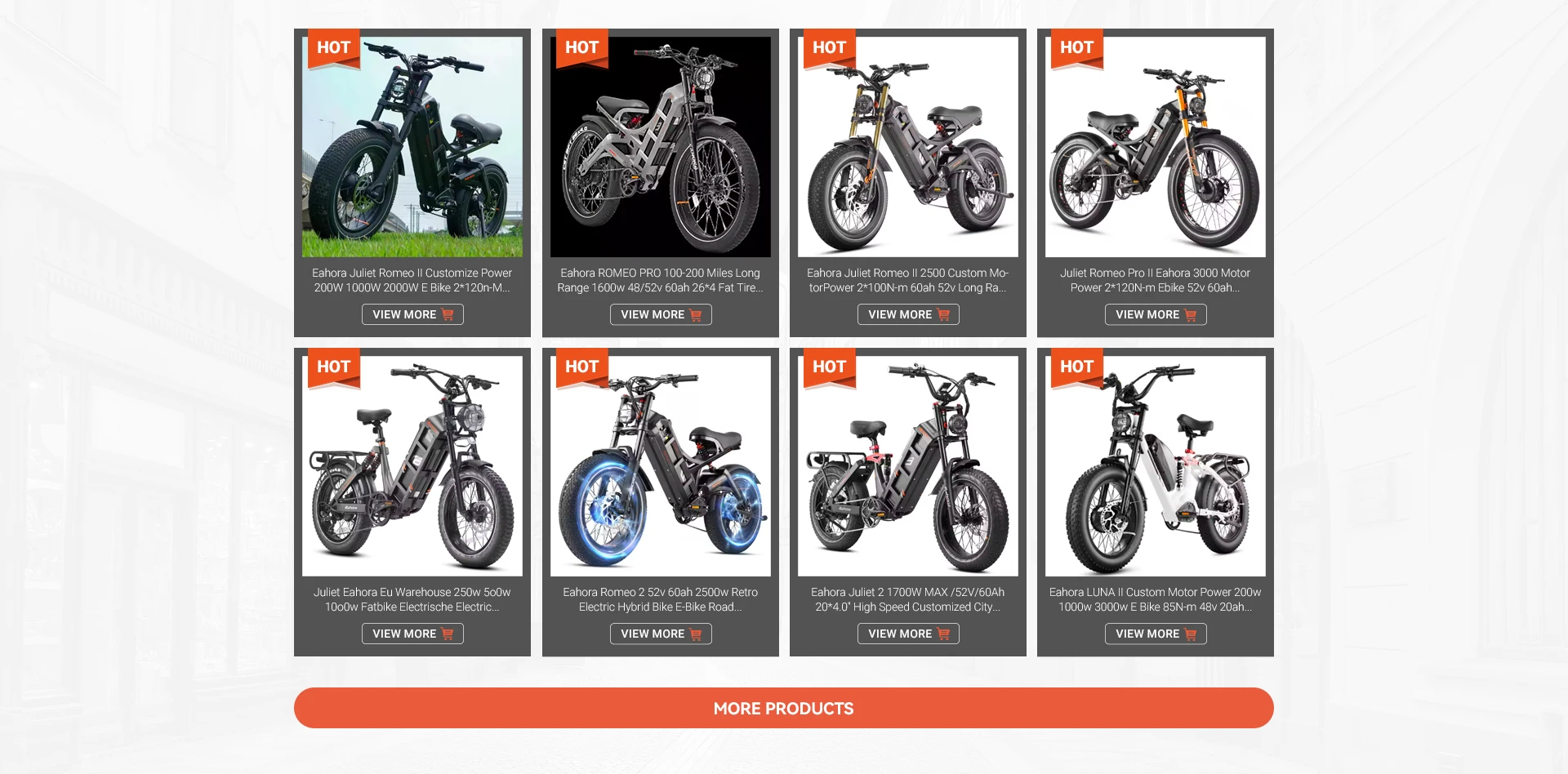
Task: Open title link Juliet Eahora Eu Warehouse 250w
Action: pyautogui.click(x=412, y=599)
